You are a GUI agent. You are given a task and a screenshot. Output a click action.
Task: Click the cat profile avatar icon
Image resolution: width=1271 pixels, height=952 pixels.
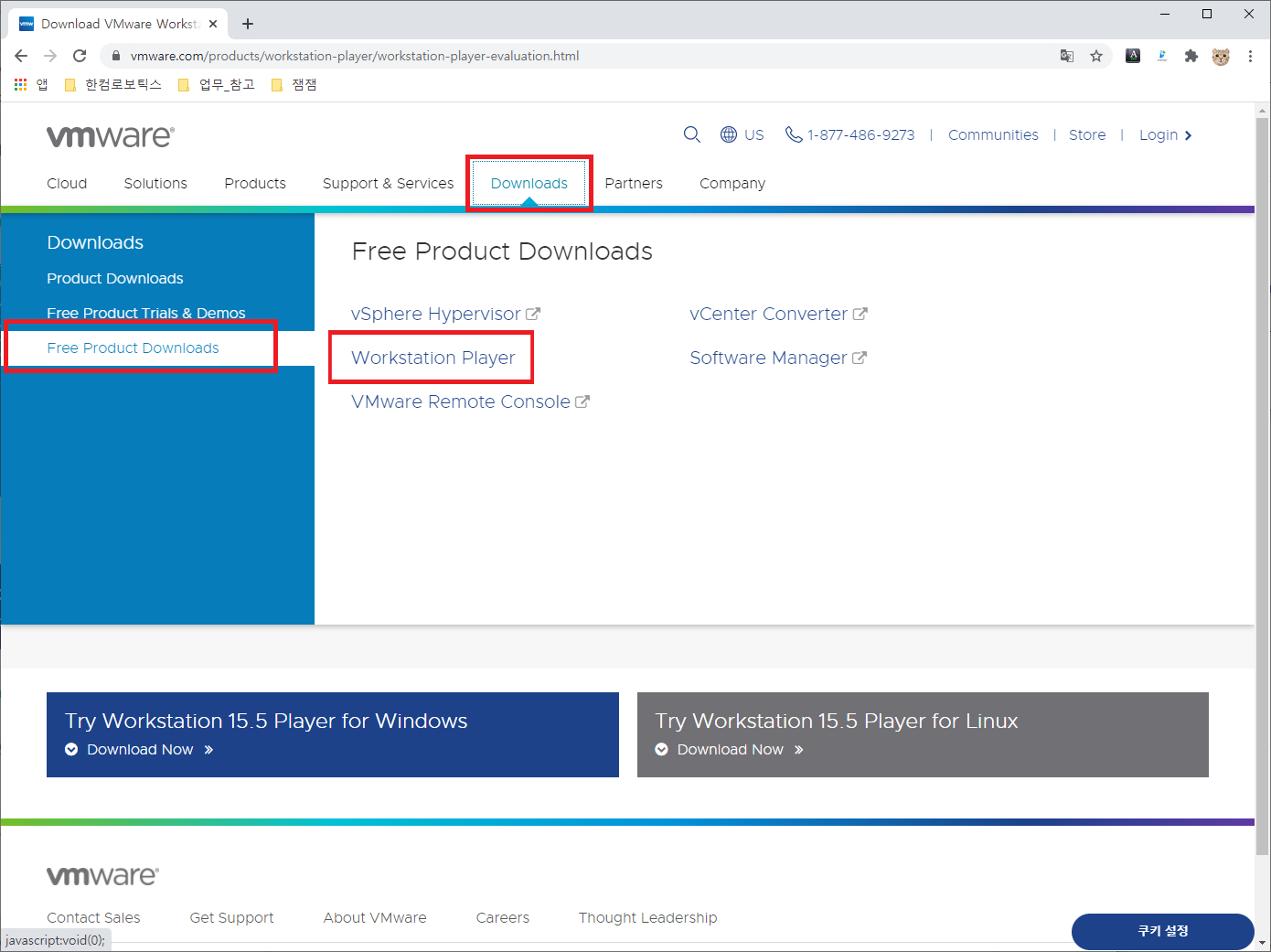[1221, 56]
